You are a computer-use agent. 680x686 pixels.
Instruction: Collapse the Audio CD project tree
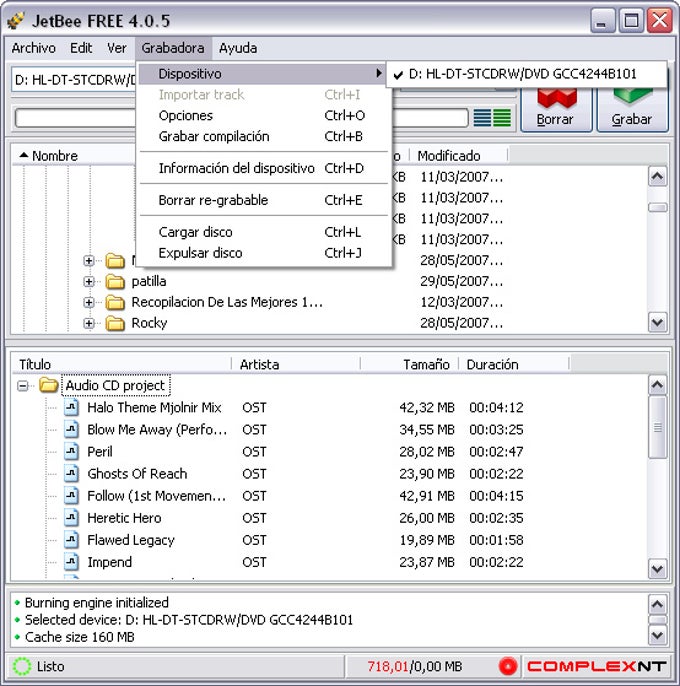(22, 385)
